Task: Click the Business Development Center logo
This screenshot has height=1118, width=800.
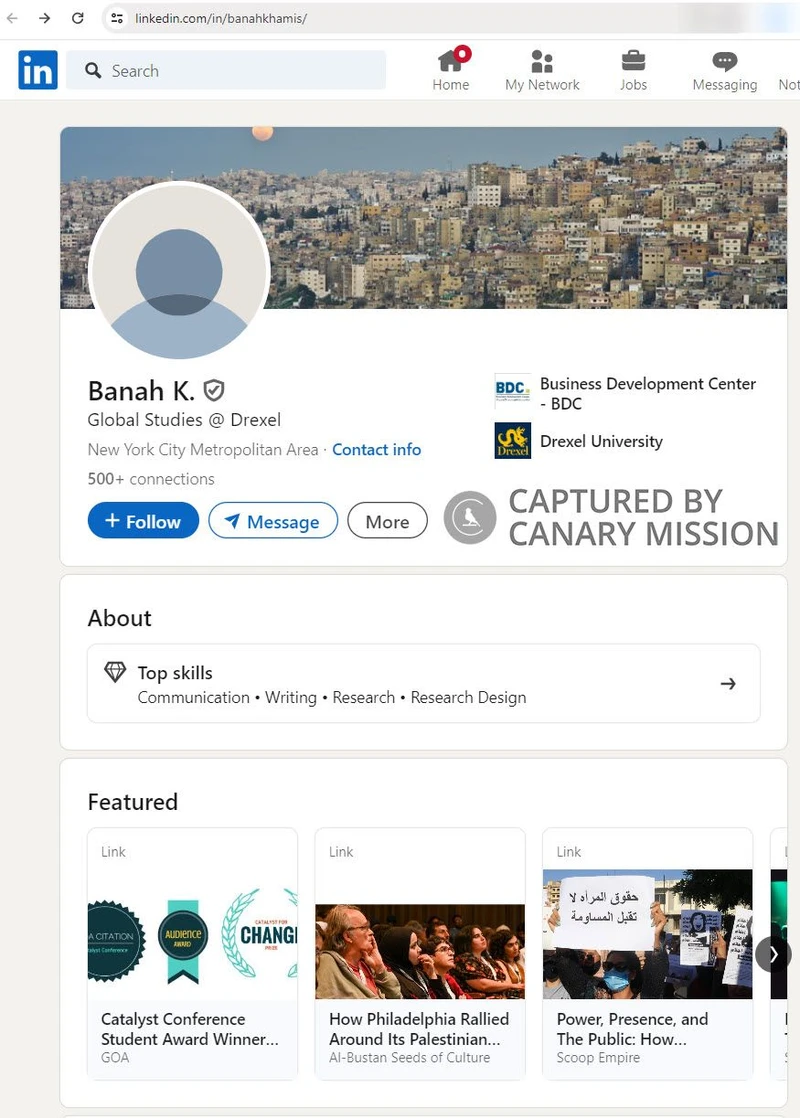Action: (511, 392)
